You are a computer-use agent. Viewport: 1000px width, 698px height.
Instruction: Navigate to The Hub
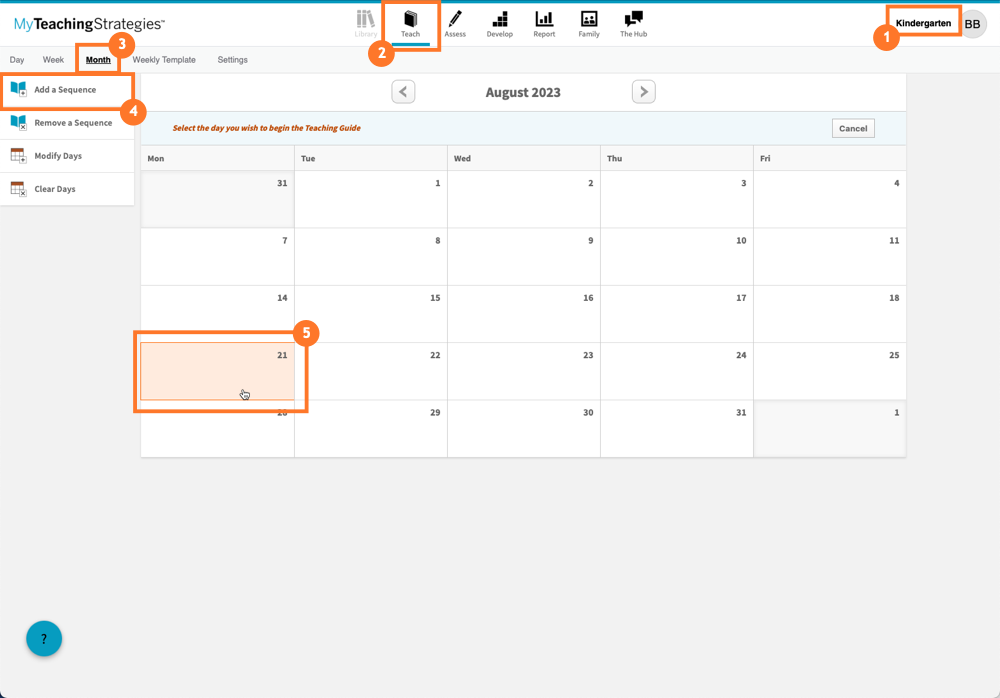point(632,23)
